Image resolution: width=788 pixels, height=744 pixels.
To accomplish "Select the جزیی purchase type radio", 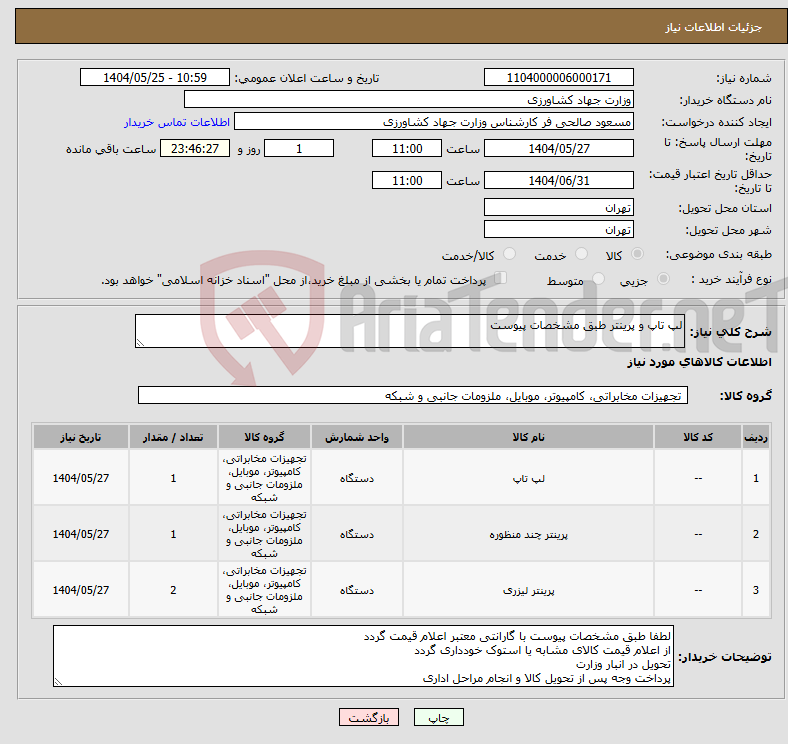I will click(x=663, y=278).
